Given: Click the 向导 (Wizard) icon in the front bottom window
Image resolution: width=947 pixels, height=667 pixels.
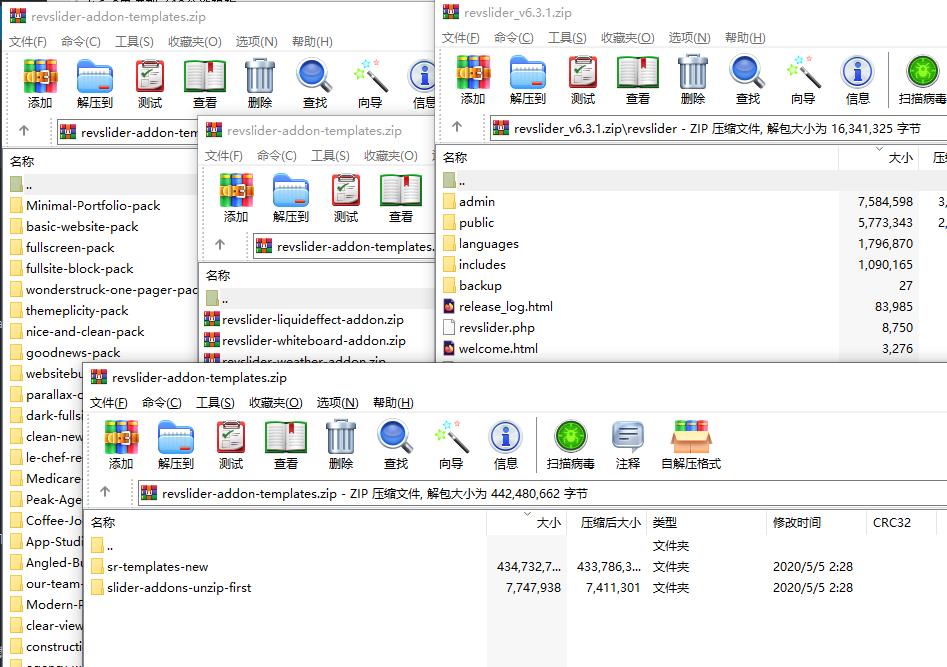Looking at the screenshot, I should tap(451, 445).
